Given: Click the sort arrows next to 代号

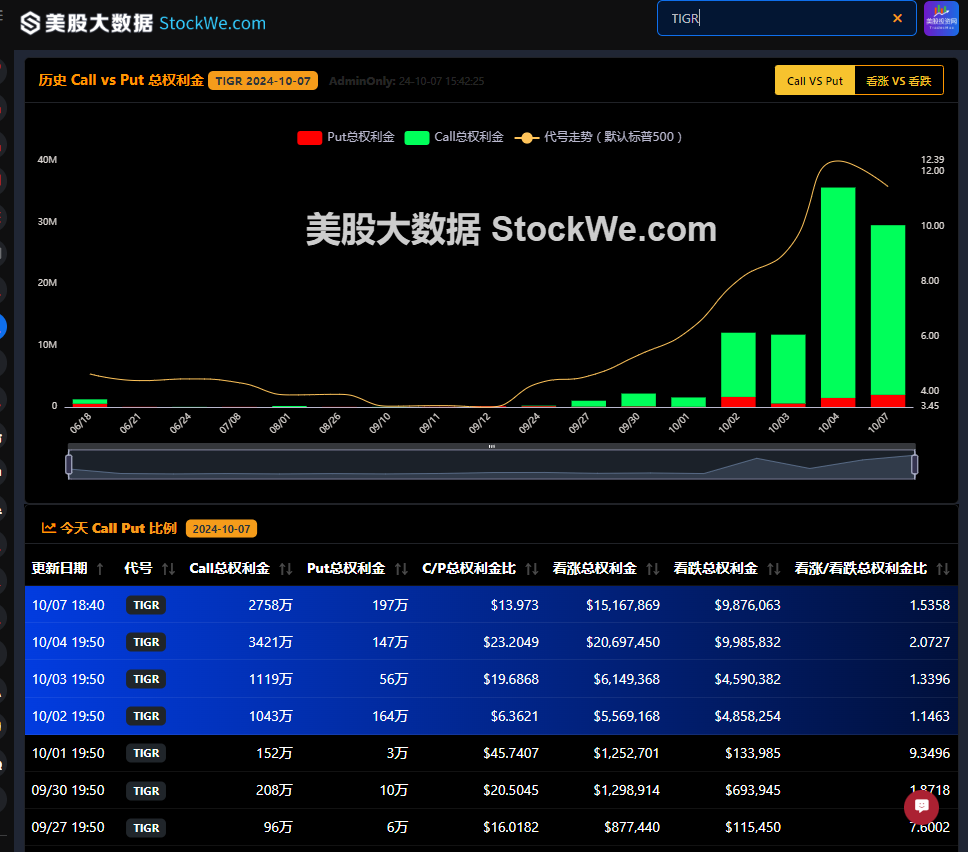Looking at the screenshot, I should coord(168,569).
